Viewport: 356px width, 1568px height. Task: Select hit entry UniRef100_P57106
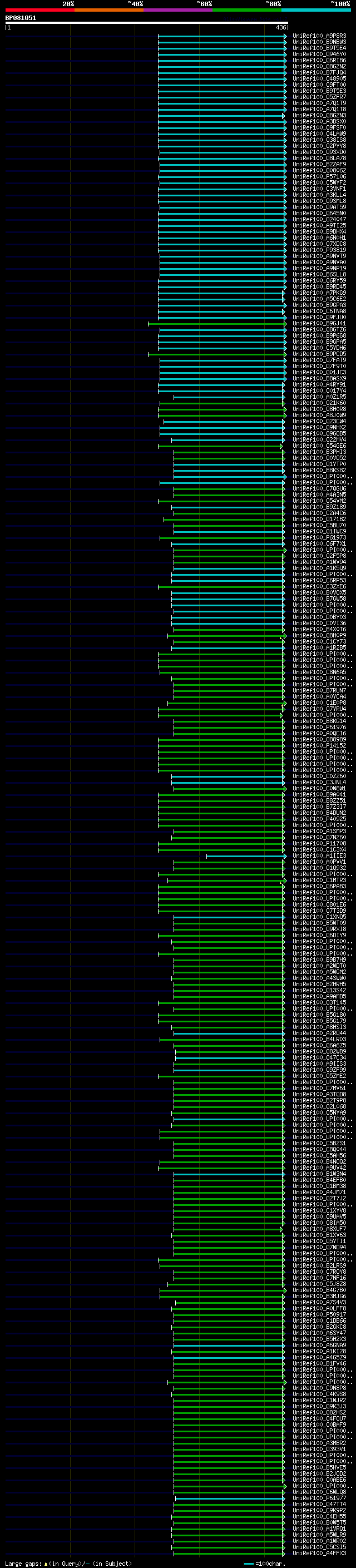(319, 176)
